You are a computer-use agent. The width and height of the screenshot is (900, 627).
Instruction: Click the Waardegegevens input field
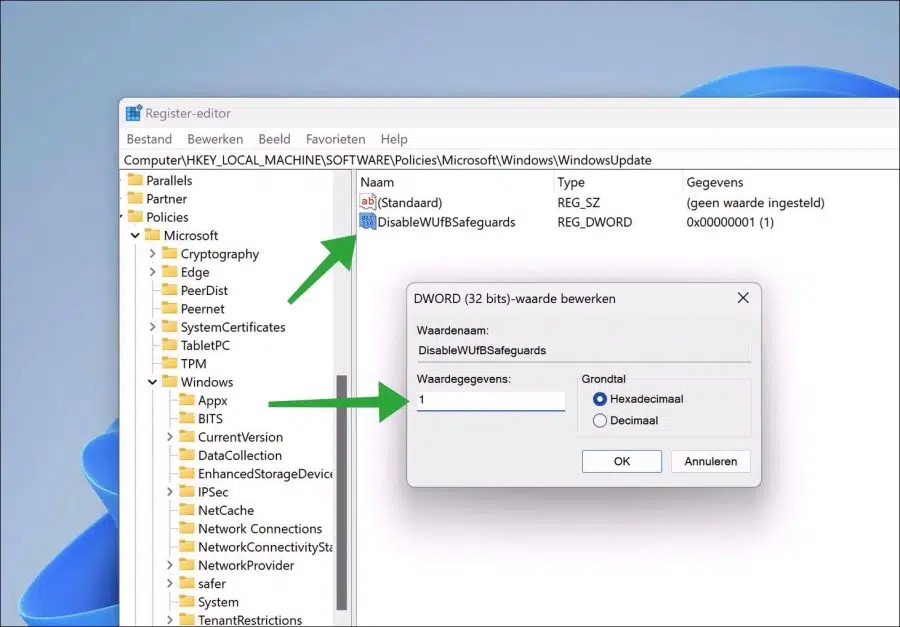coord(491,400)
